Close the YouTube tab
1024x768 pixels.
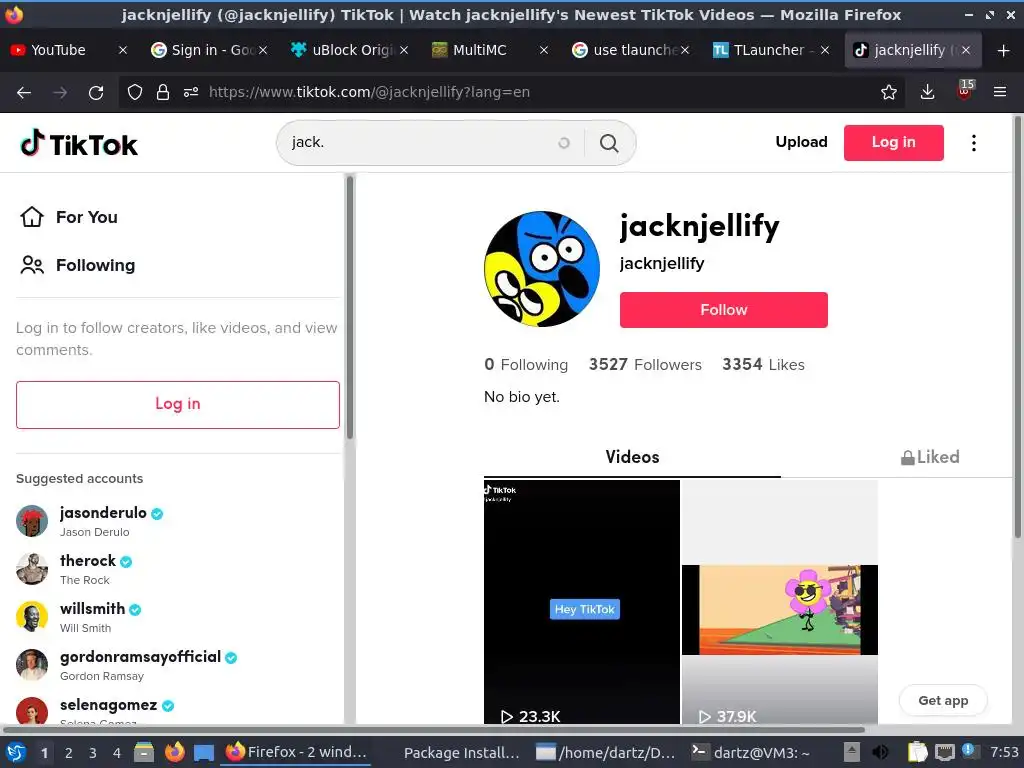click(x=122, y=50)
